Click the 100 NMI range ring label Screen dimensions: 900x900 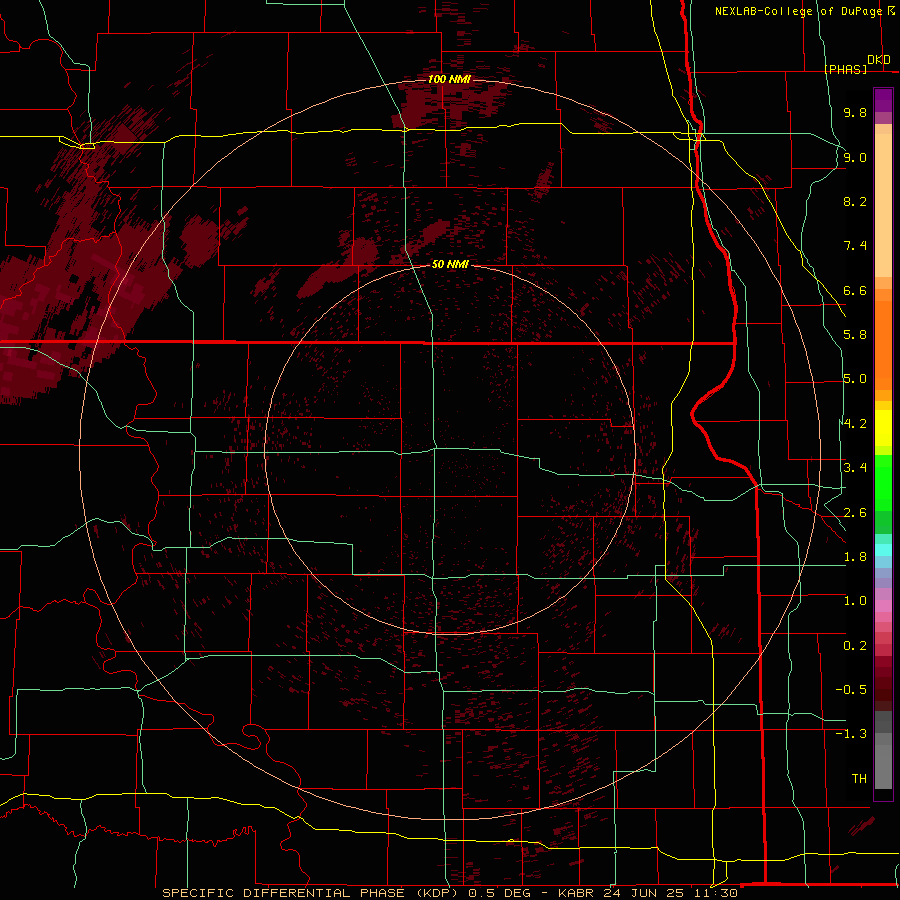point(449,79)
